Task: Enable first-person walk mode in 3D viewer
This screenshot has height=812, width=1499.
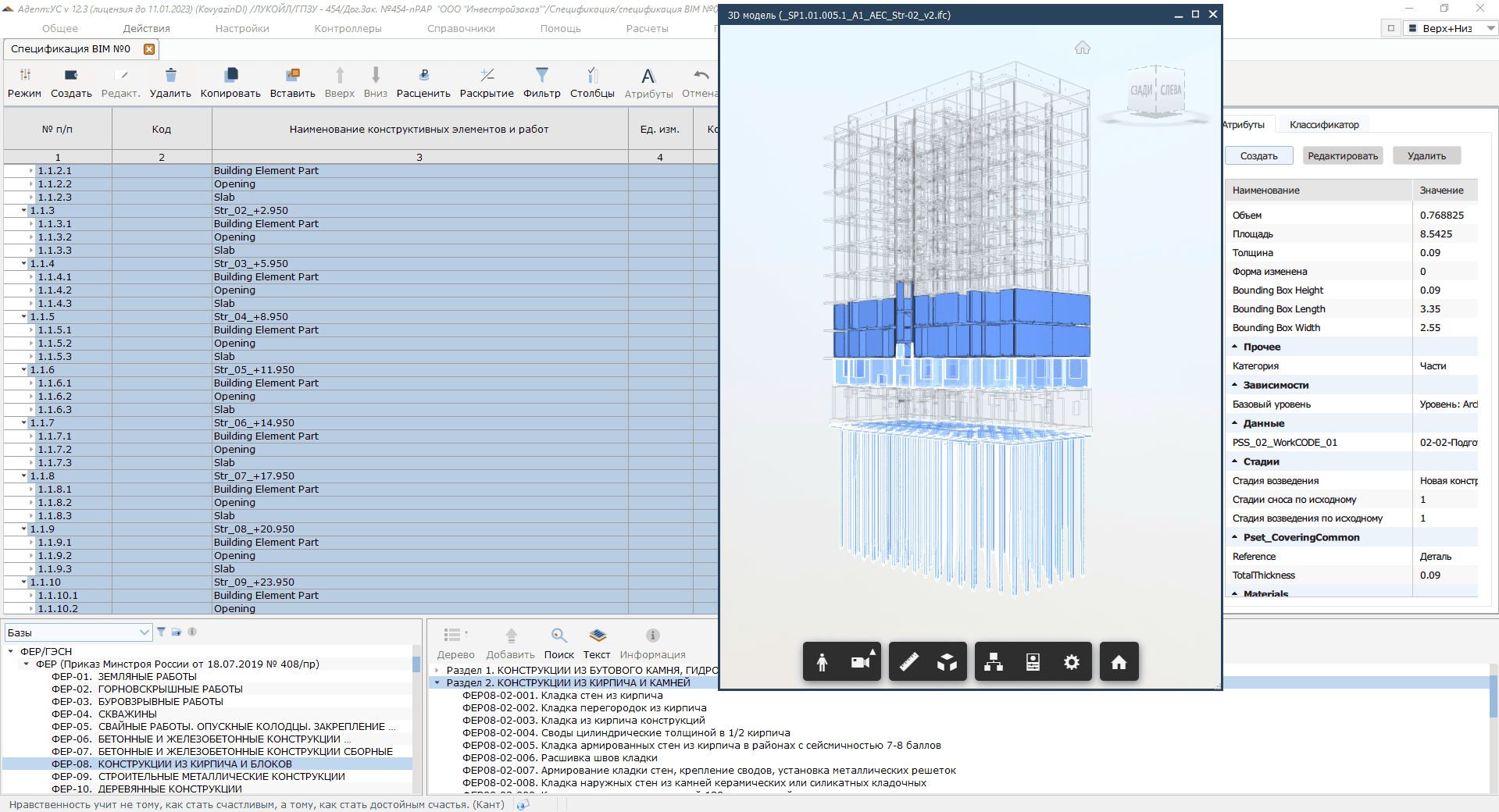Action: 822,662
